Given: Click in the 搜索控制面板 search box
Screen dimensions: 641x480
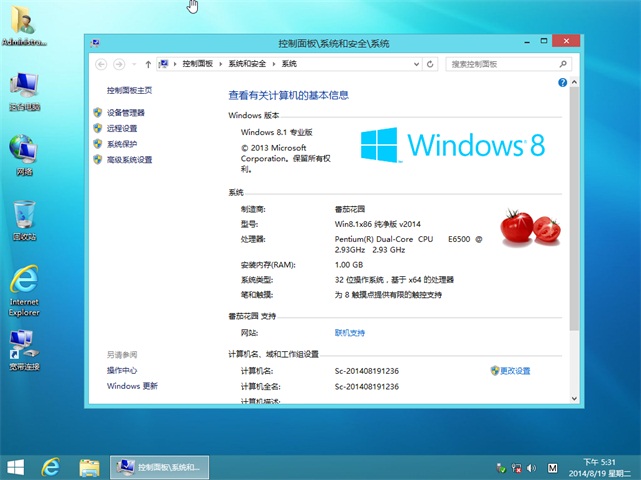Looking at the screenshot, I should click(500, 63).
